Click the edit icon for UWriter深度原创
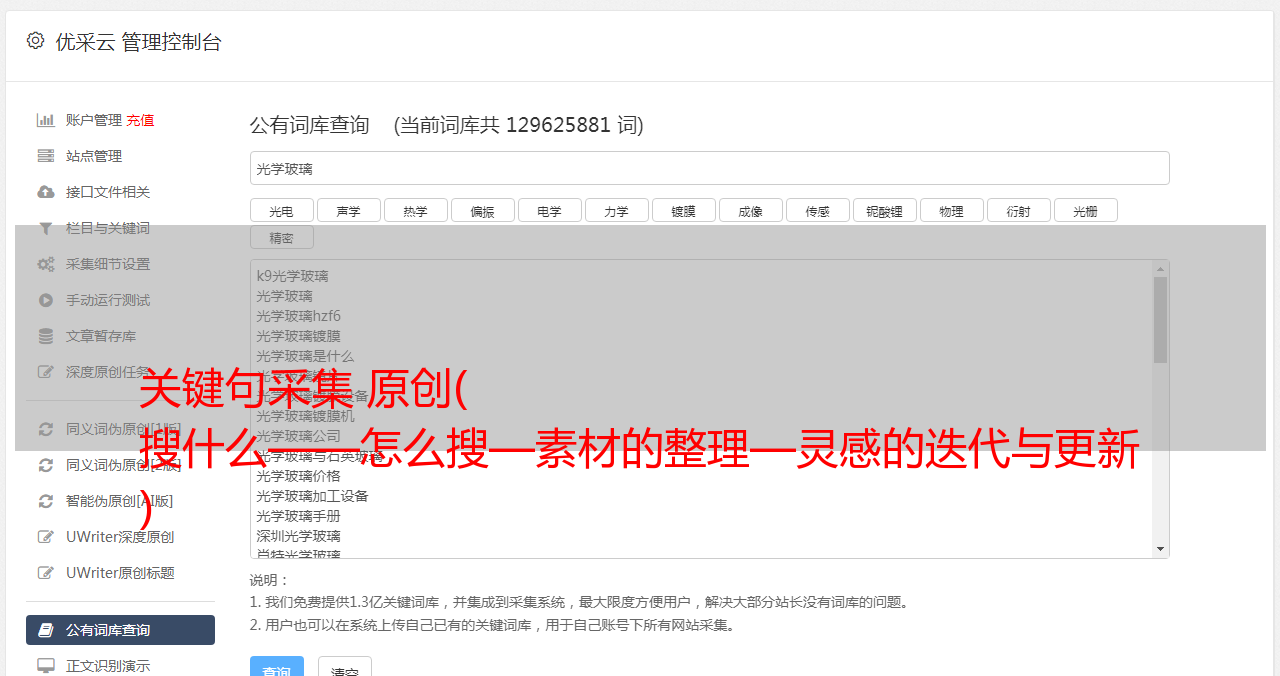 pyautogui.click(x=46, y=537)
